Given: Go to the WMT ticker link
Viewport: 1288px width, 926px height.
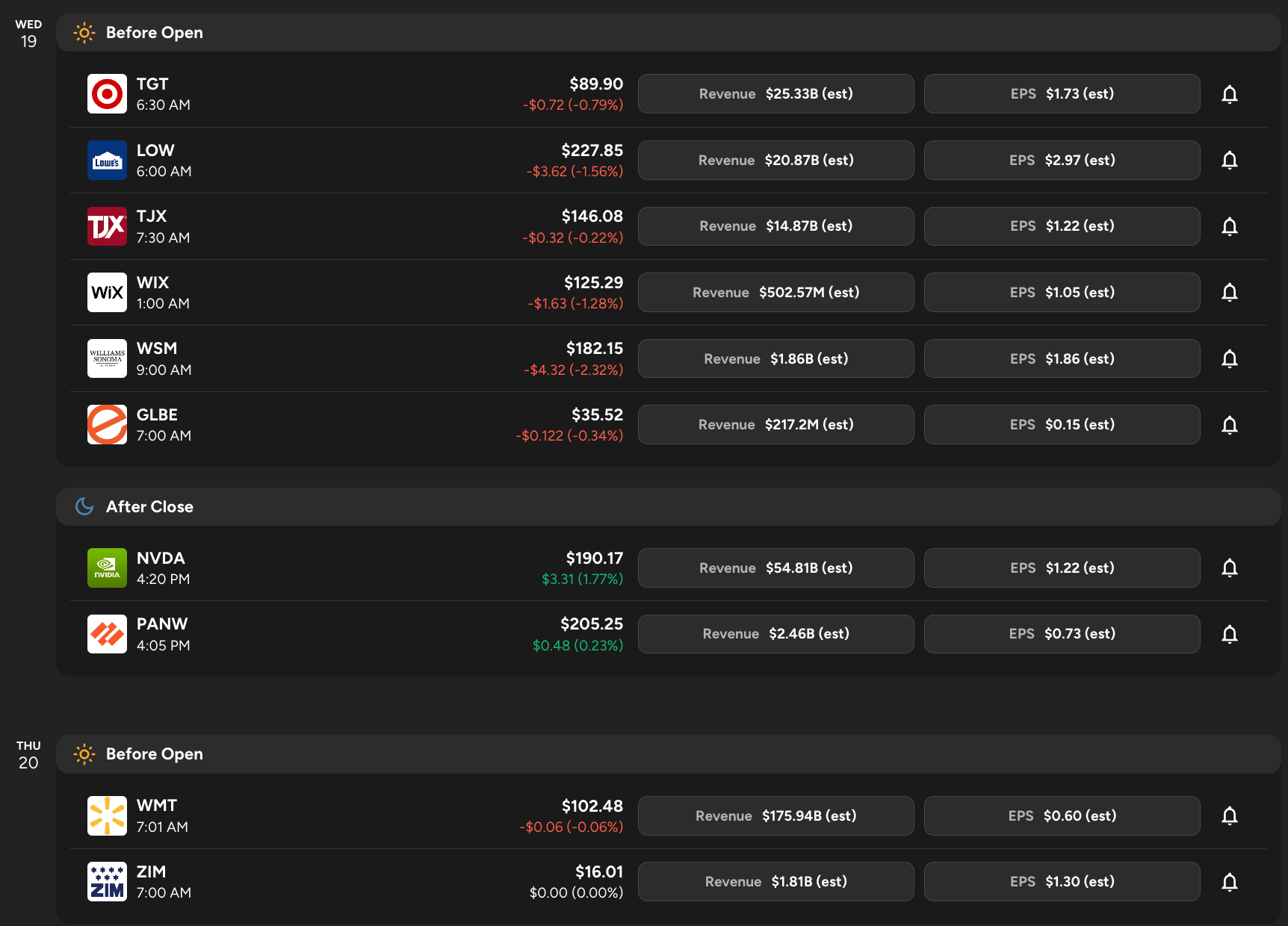Looking at the screenshot, I should coord(157,805).
